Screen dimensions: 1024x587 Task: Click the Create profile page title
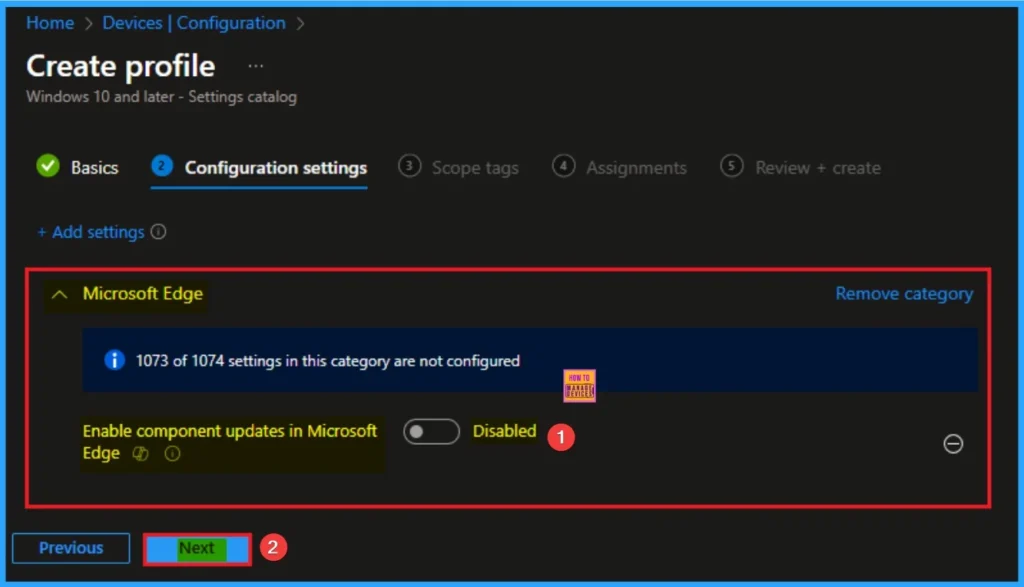point(121,66)
